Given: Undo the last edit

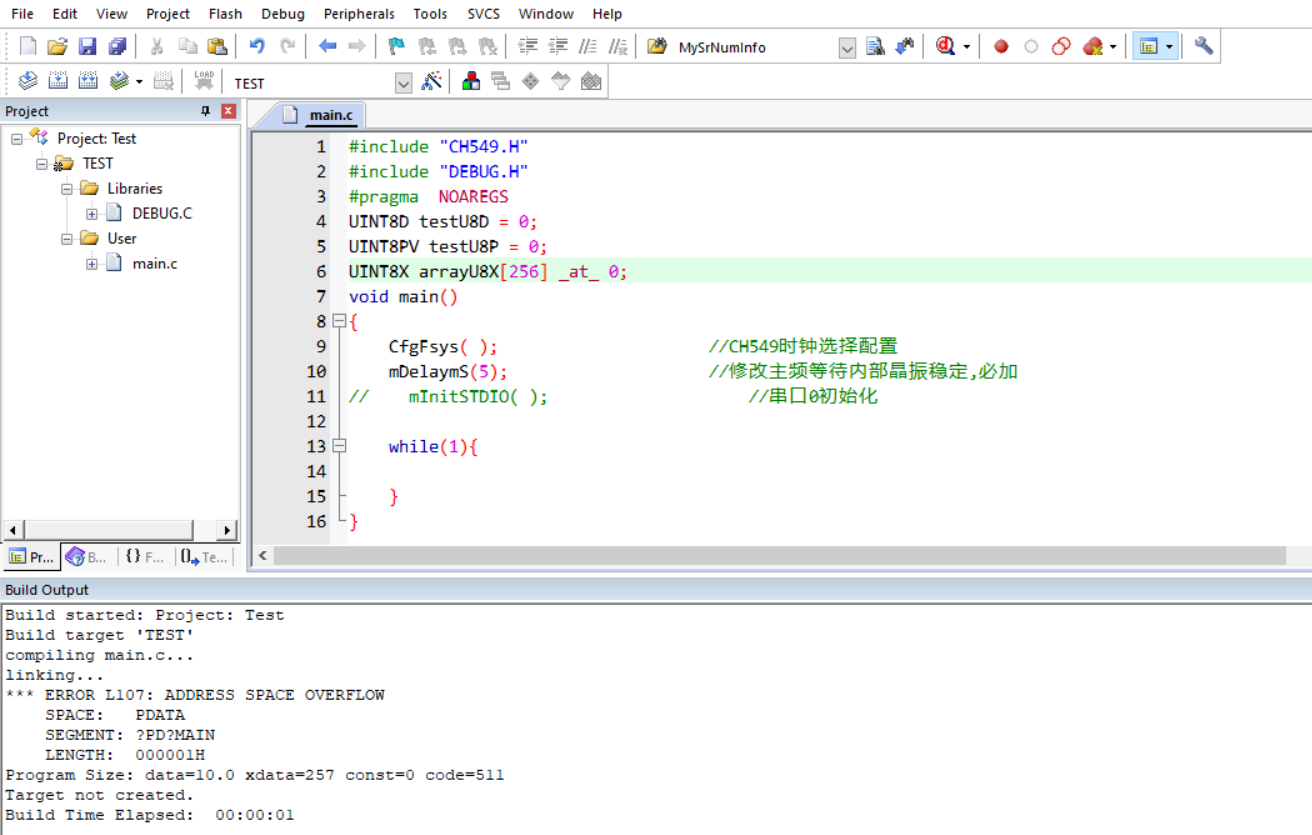Looking at the screenshot, I should [x=257, y=47].
